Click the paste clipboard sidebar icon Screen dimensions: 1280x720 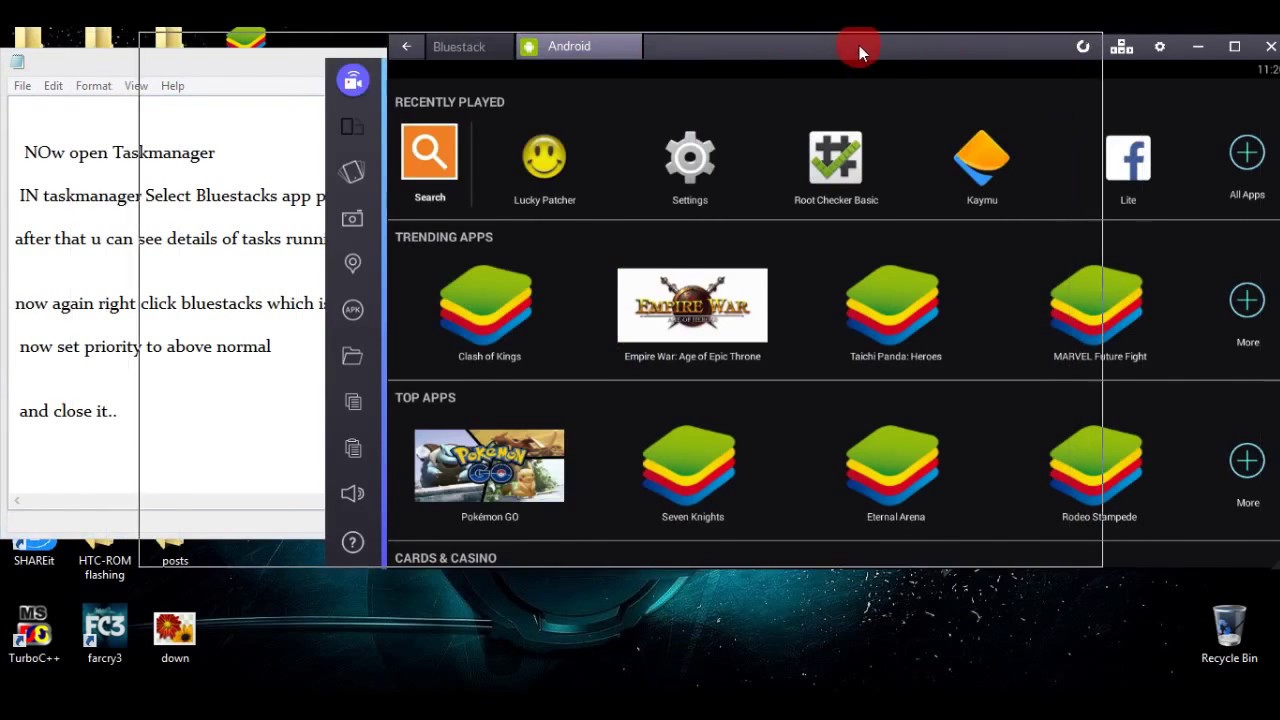(x=352, y=447)
